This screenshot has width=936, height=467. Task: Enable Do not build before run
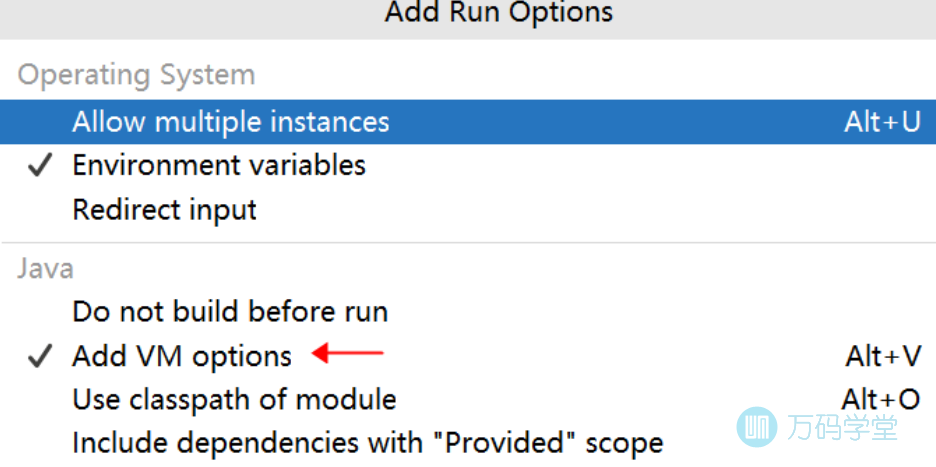(230, 312)
